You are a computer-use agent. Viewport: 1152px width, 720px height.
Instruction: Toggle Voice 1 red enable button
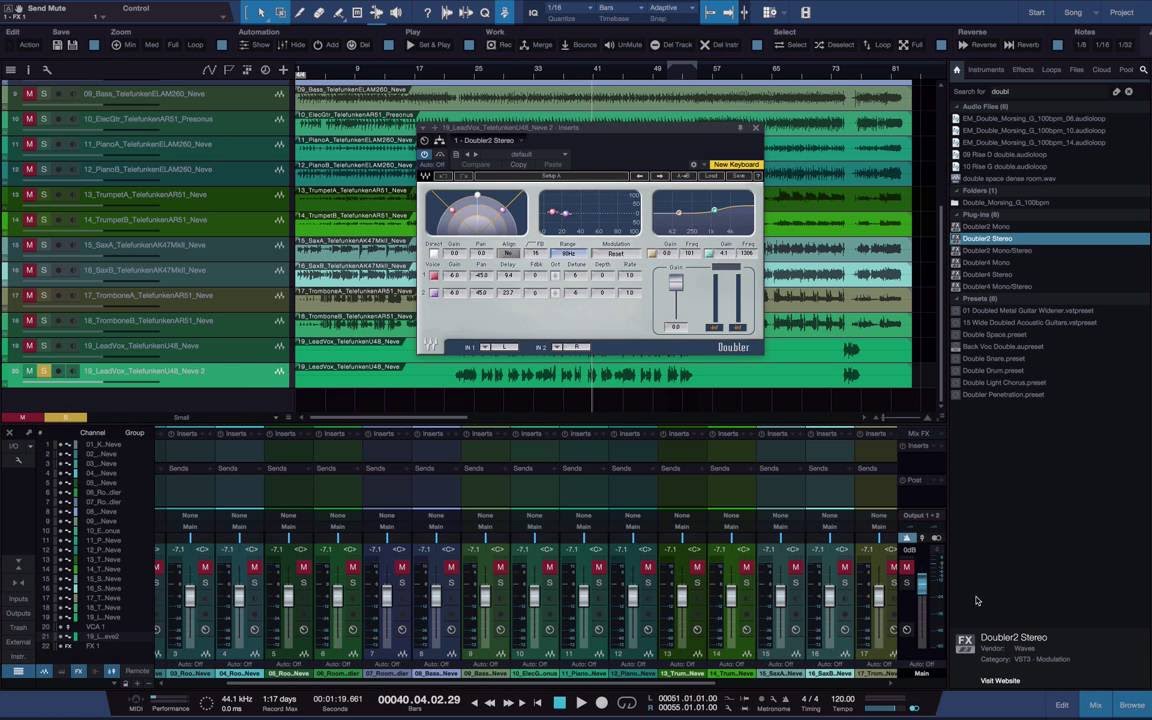(434, 276)
